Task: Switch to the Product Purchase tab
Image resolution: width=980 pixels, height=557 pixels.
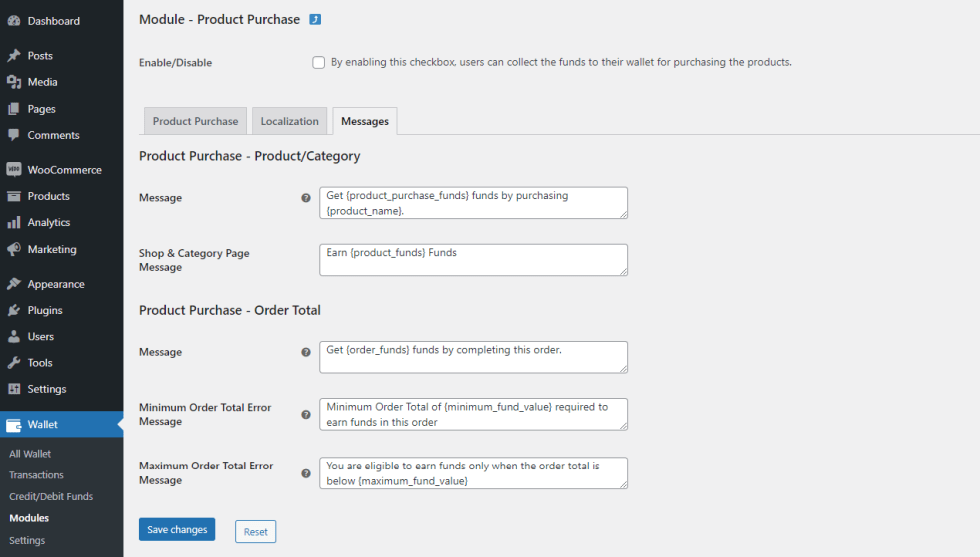Action: point(195,121)
